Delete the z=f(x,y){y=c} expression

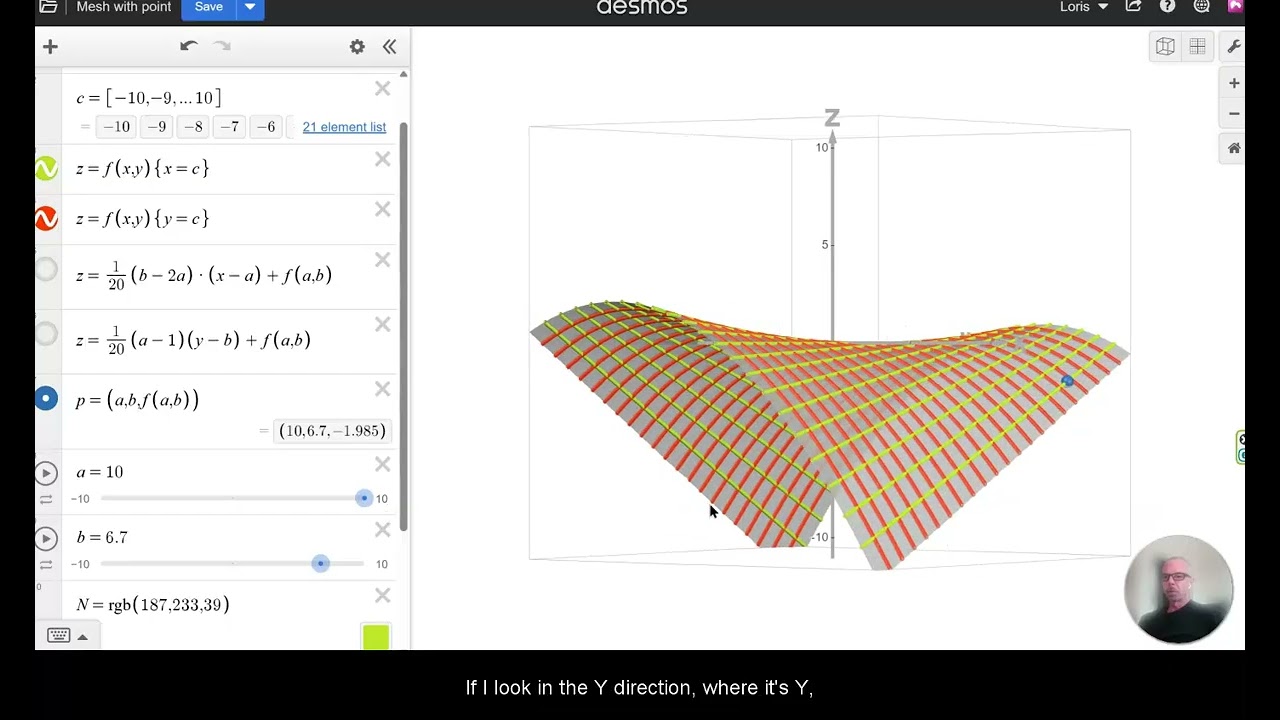click(382, 209)
